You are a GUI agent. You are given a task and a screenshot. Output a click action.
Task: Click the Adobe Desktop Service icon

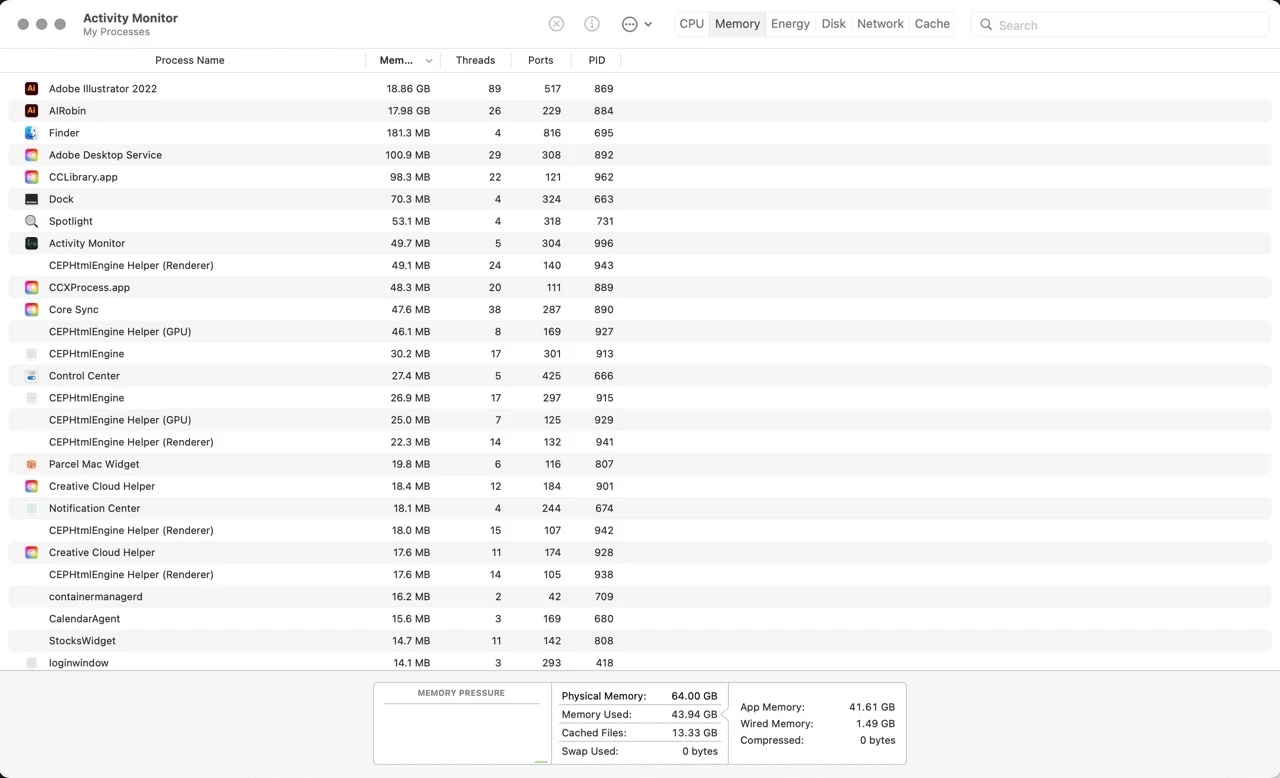click(x=31, y=155)
